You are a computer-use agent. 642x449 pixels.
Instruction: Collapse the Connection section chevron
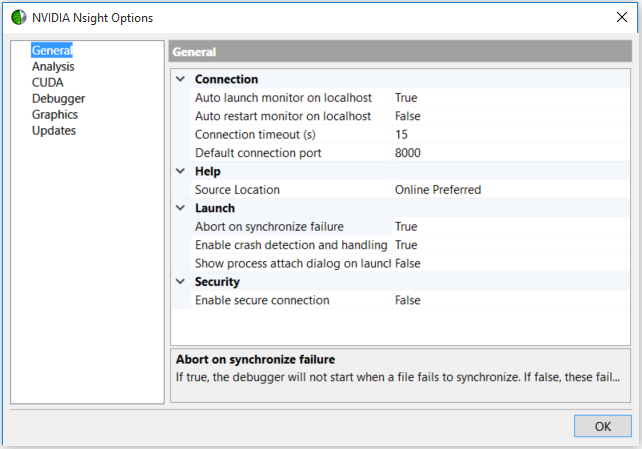181,79
